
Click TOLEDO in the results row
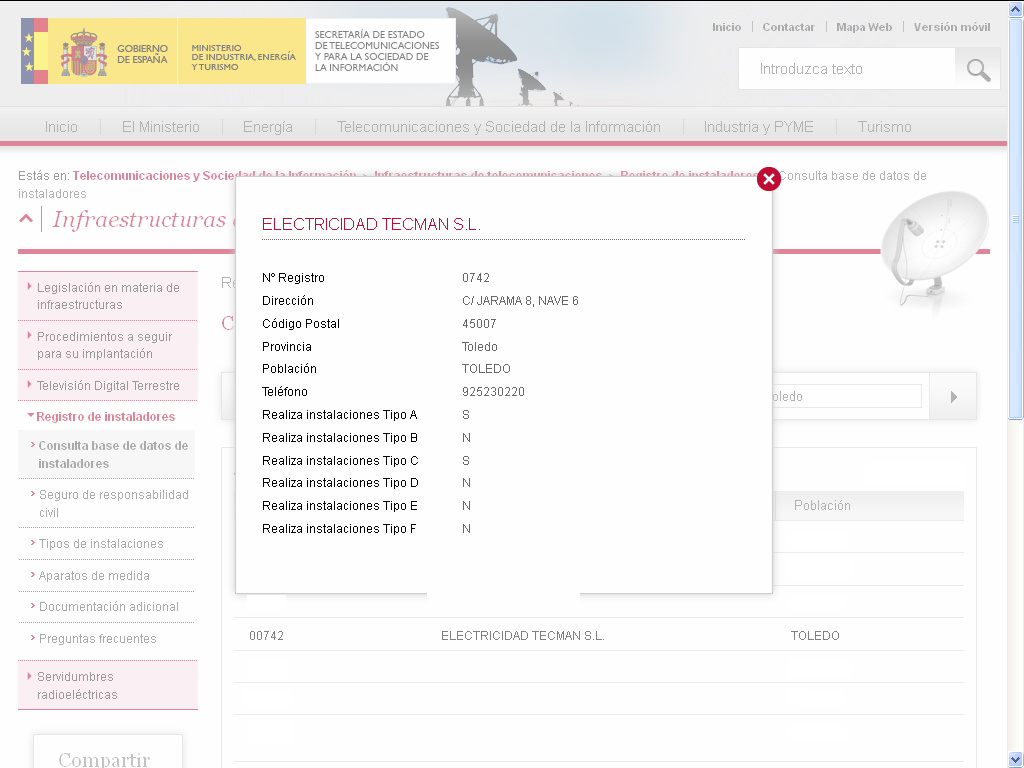click(815, 635)
